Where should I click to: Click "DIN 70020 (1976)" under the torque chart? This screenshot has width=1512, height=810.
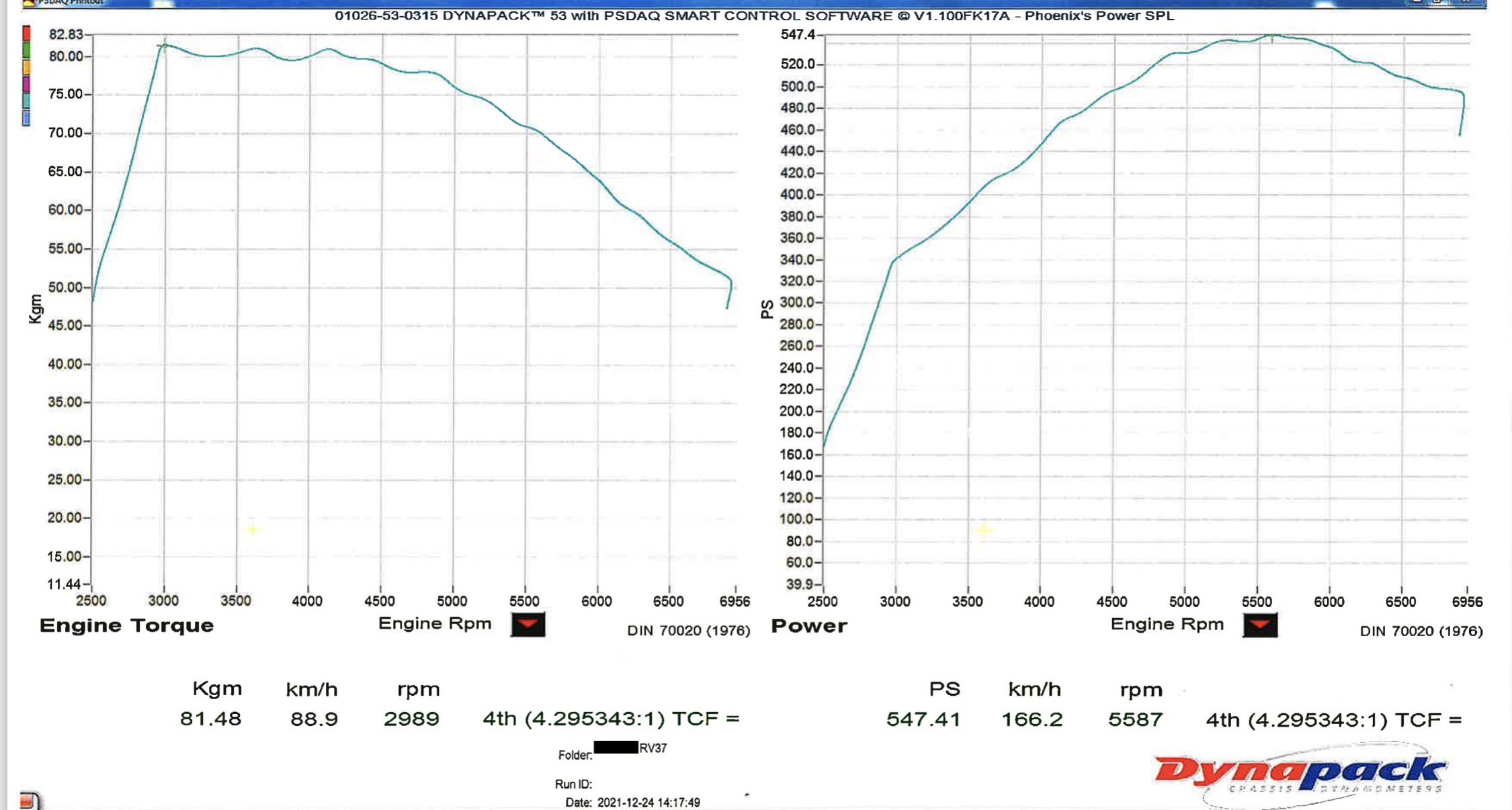689,631
